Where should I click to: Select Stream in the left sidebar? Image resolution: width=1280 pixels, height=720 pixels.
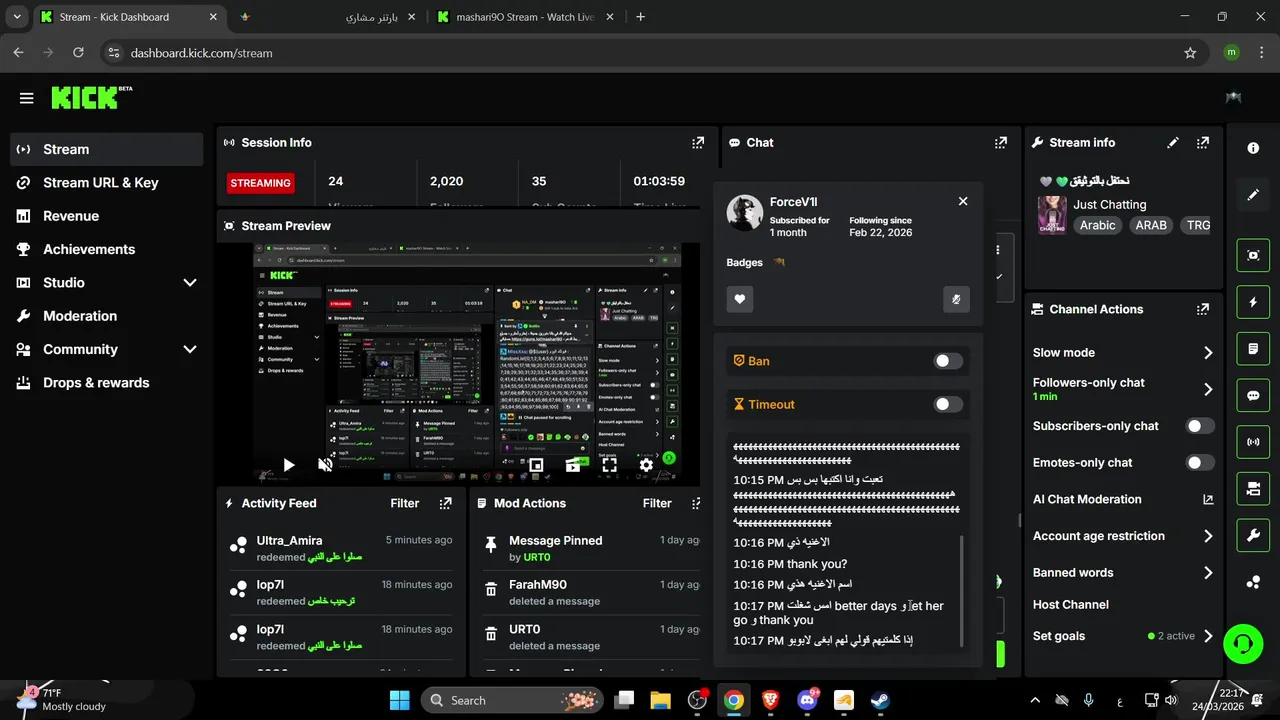pyautogui.click(x=107, y=149)
